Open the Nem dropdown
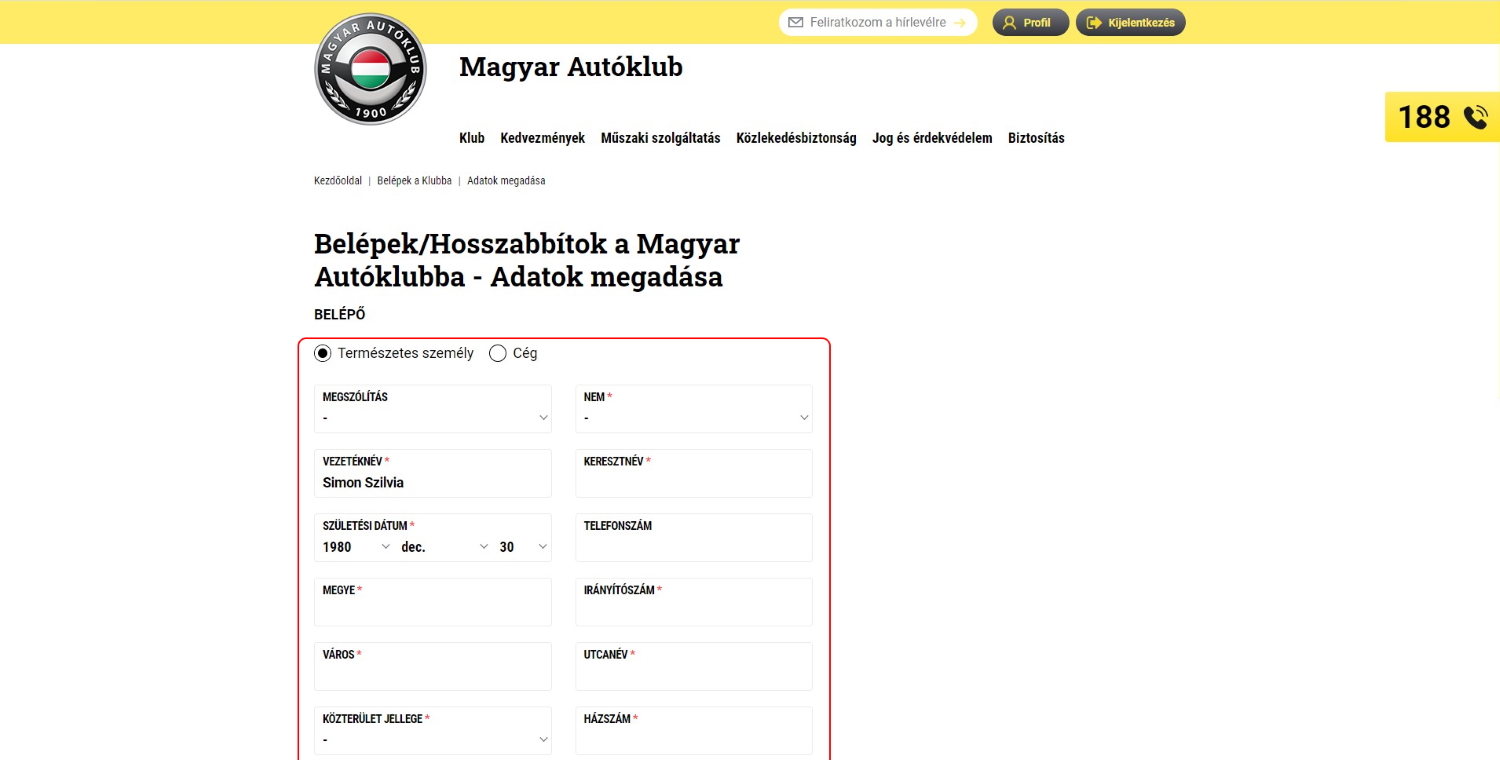 click(x=694, y=409)
